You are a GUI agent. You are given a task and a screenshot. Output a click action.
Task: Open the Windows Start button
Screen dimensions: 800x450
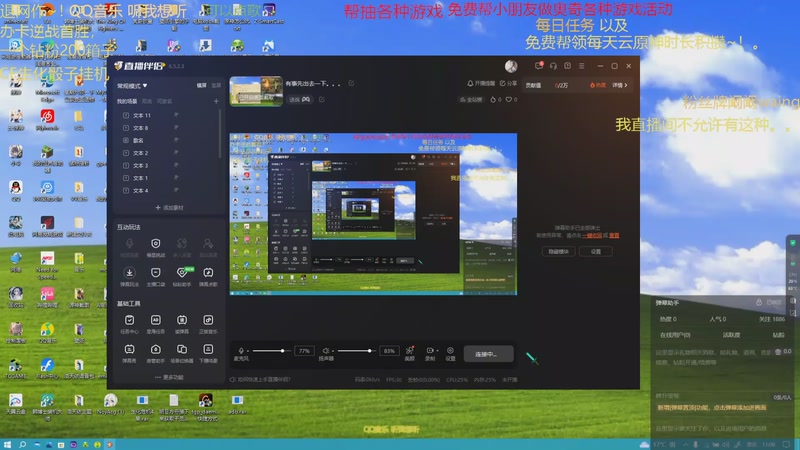[x=7, y=444]
